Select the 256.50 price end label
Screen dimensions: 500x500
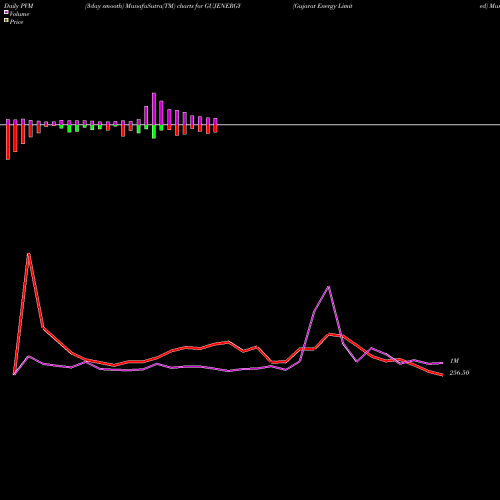click(x=459, y=373)
